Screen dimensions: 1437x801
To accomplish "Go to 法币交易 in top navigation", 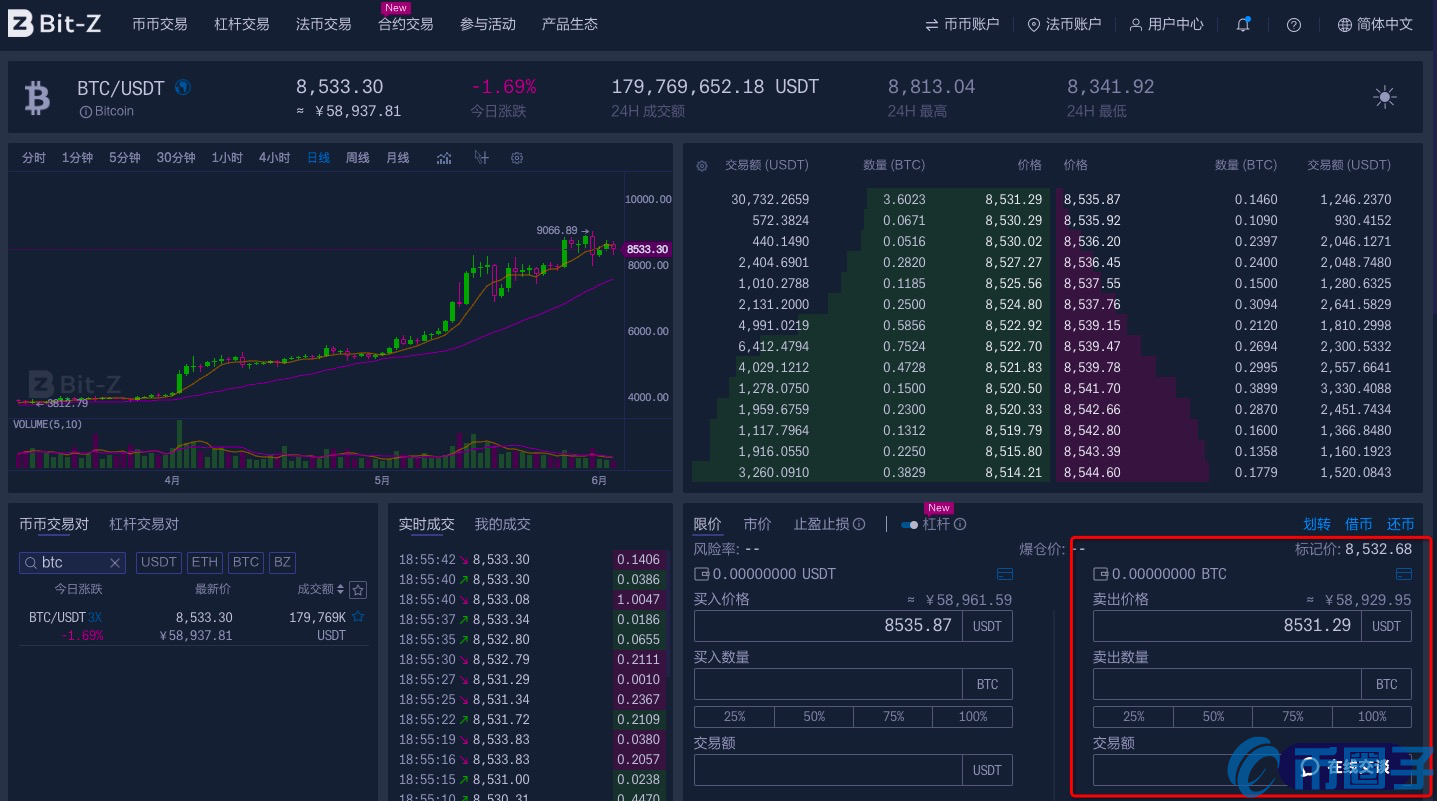I will pos(324,24).
